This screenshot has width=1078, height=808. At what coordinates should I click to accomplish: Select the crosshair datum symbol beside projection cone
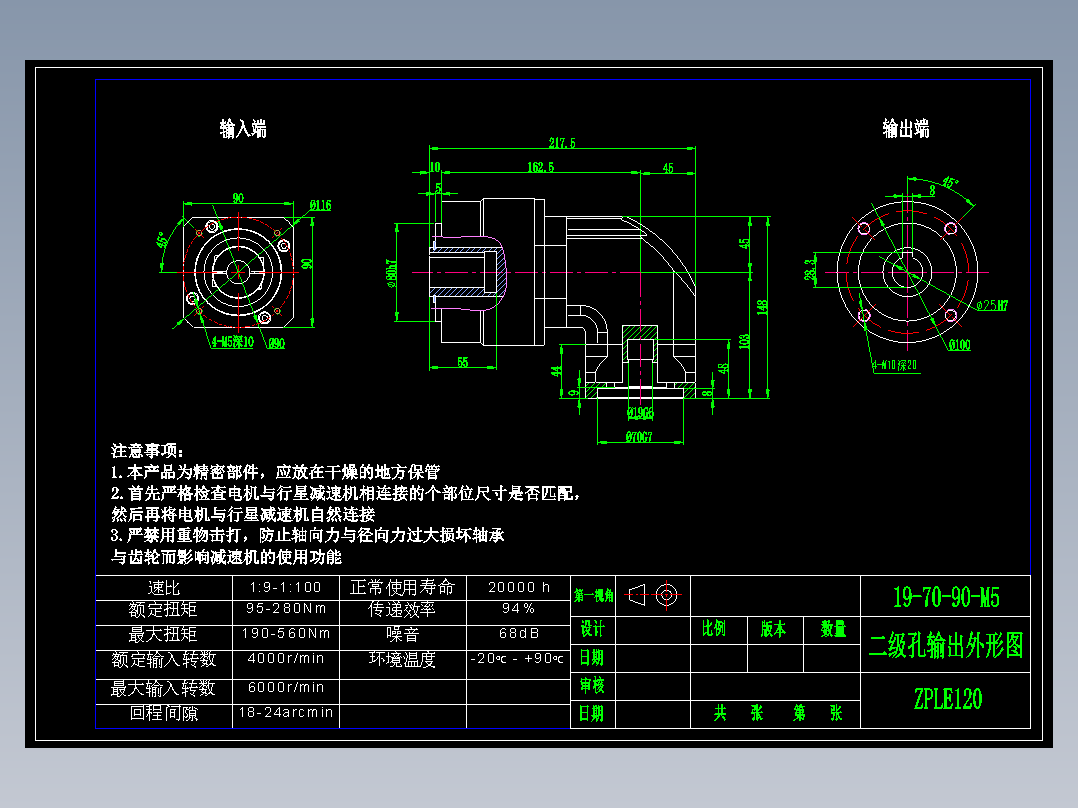pos(665,594)
